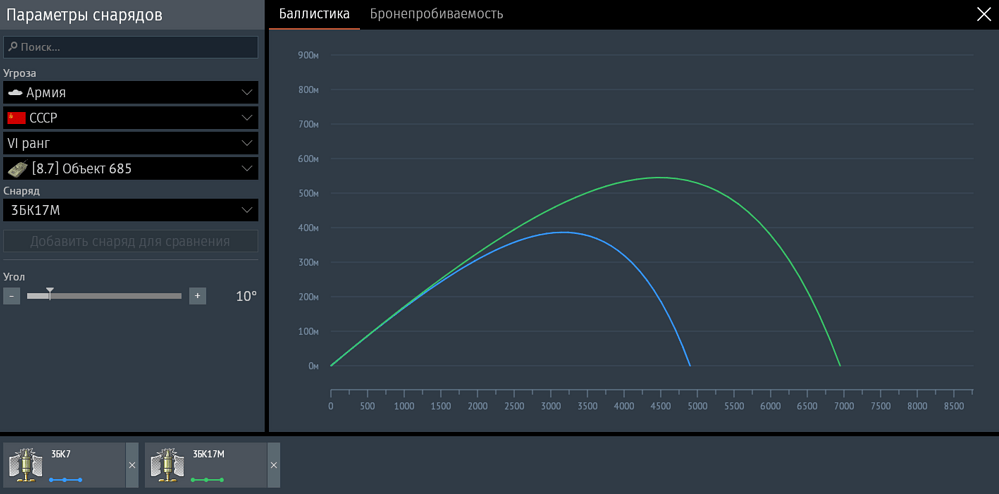Switch to the Бронепробиваемость tab

coord(436,14)
